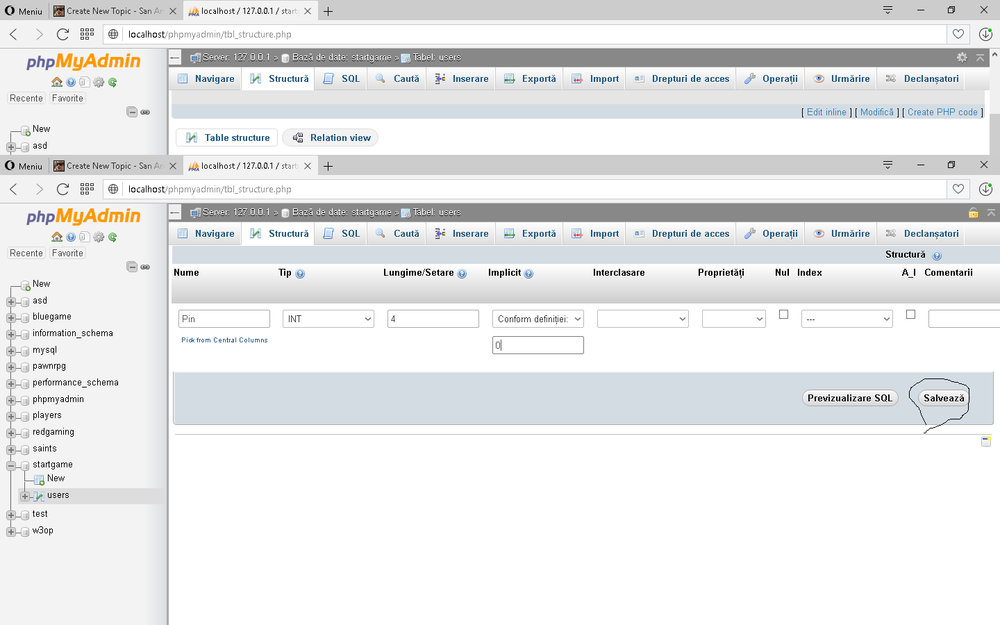
Task: Click Recente button in lower sidebar
Action: click(26, 253)
